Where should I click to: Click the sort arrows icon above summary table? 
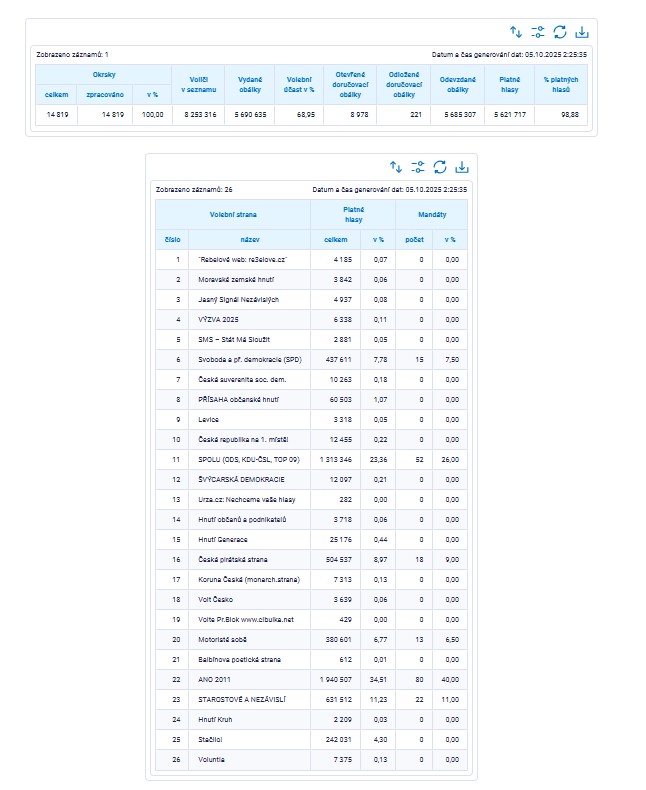point(516,32)
